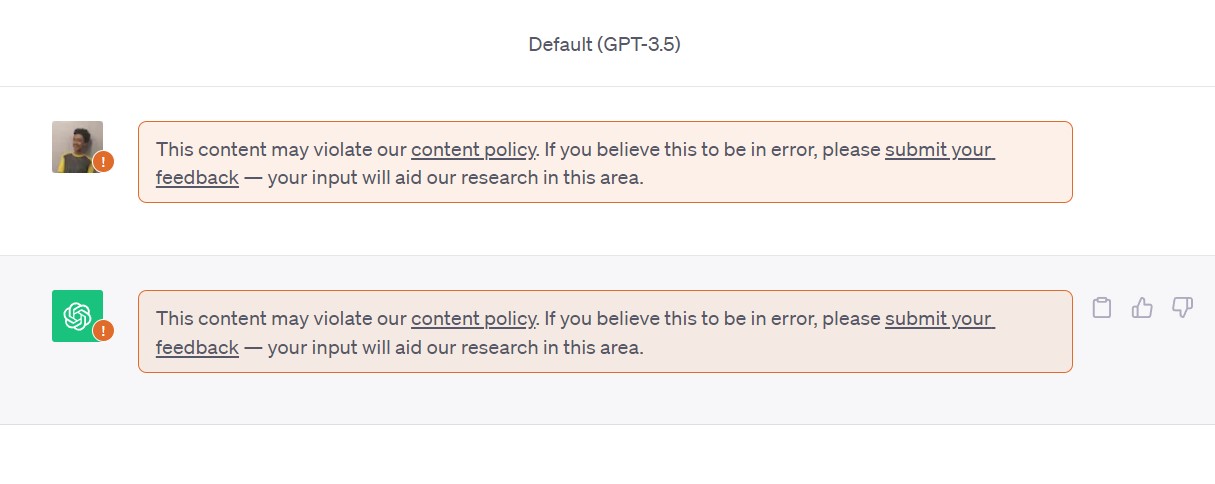This screenshot has width=1215, height=484.
Task: Open content policy link in user message
Action: pos(473,150)
